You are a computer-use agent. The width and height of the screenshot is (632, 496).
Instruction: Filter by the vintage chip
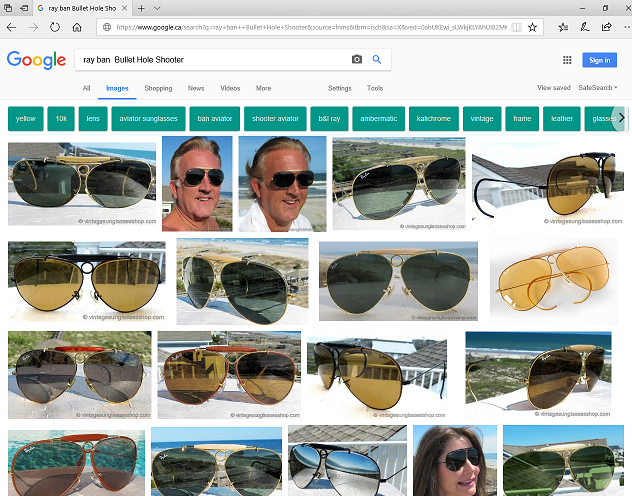pyautogui.click(x=482, y=119)
